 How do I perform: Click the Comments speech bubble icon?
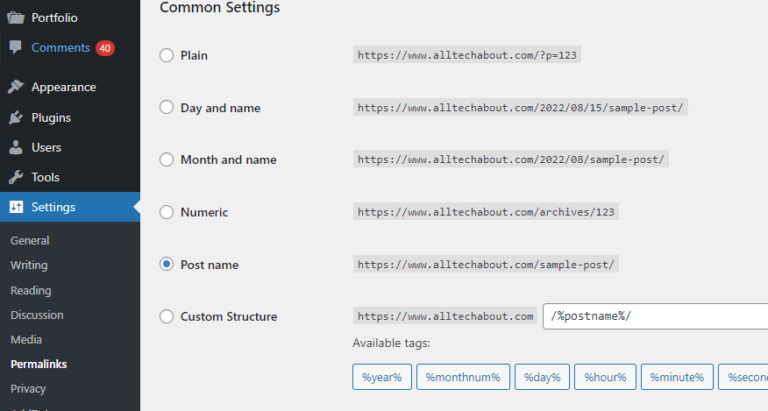point(16,47)
